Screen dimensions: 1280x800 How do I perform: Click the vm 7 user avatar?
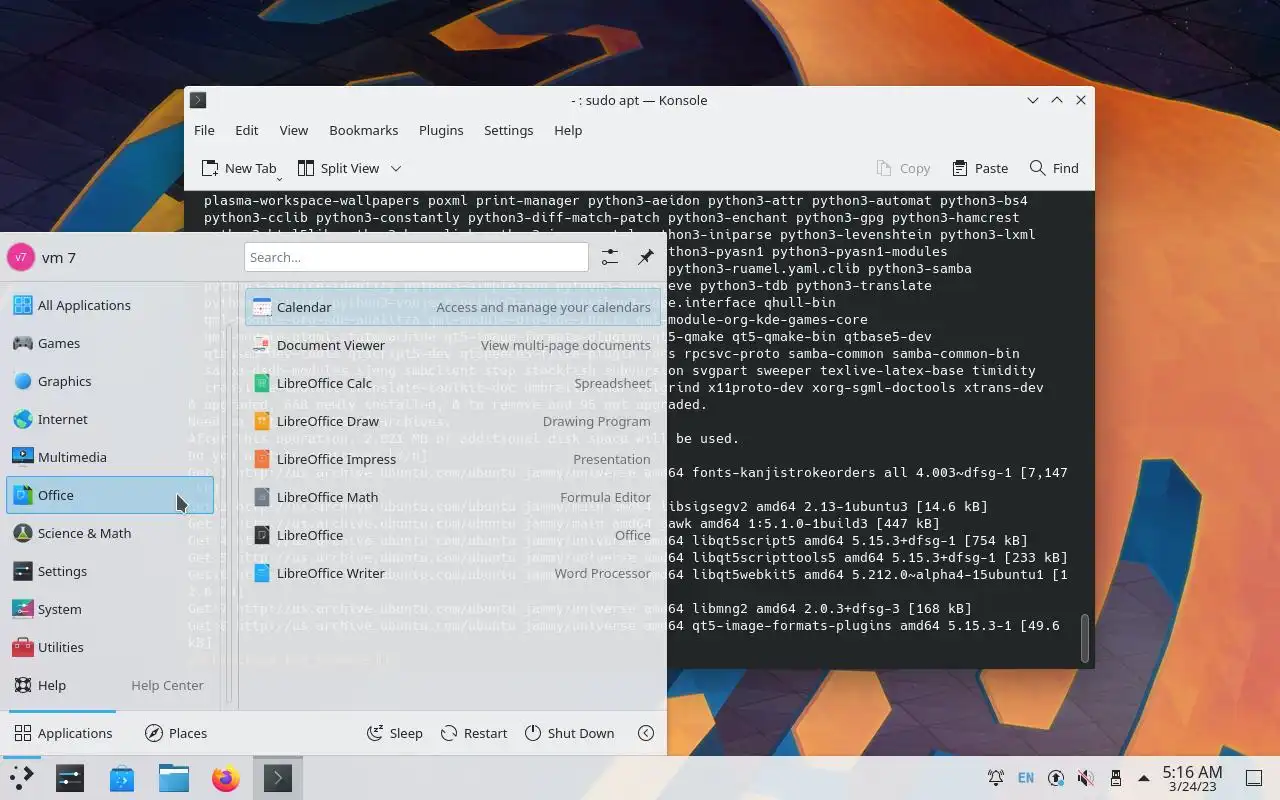click(x=21, y=257)
